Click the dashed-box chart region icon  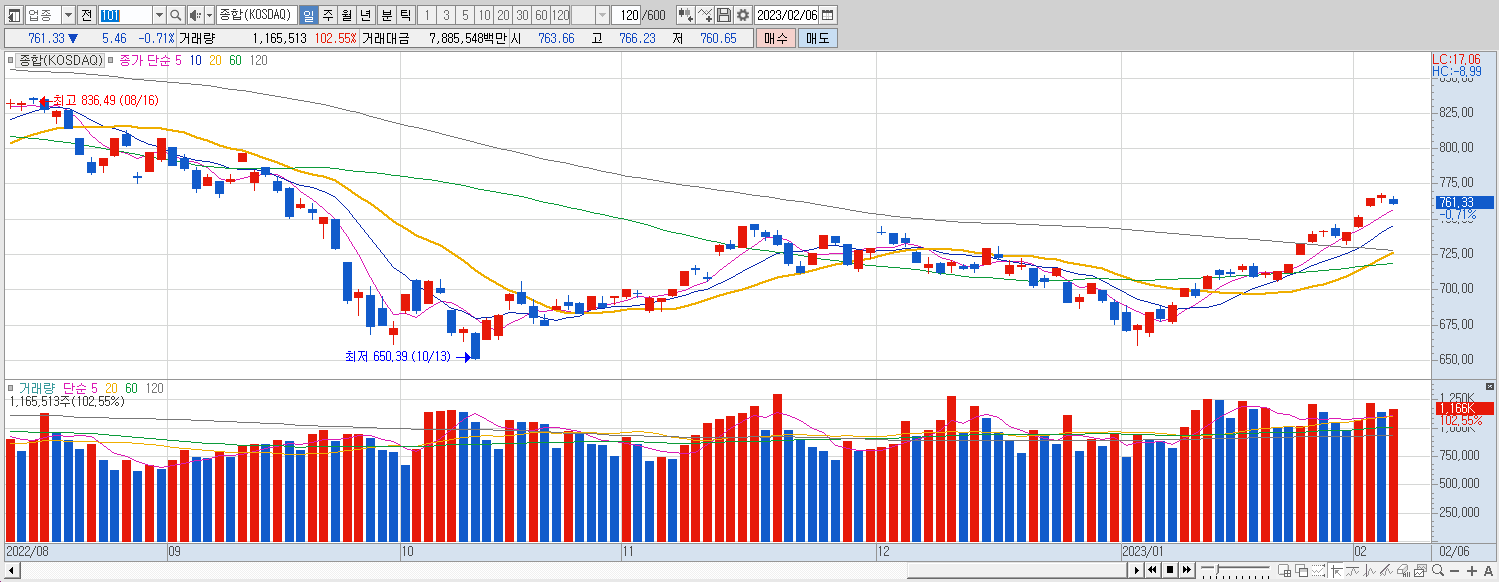tap(1318, 570)
